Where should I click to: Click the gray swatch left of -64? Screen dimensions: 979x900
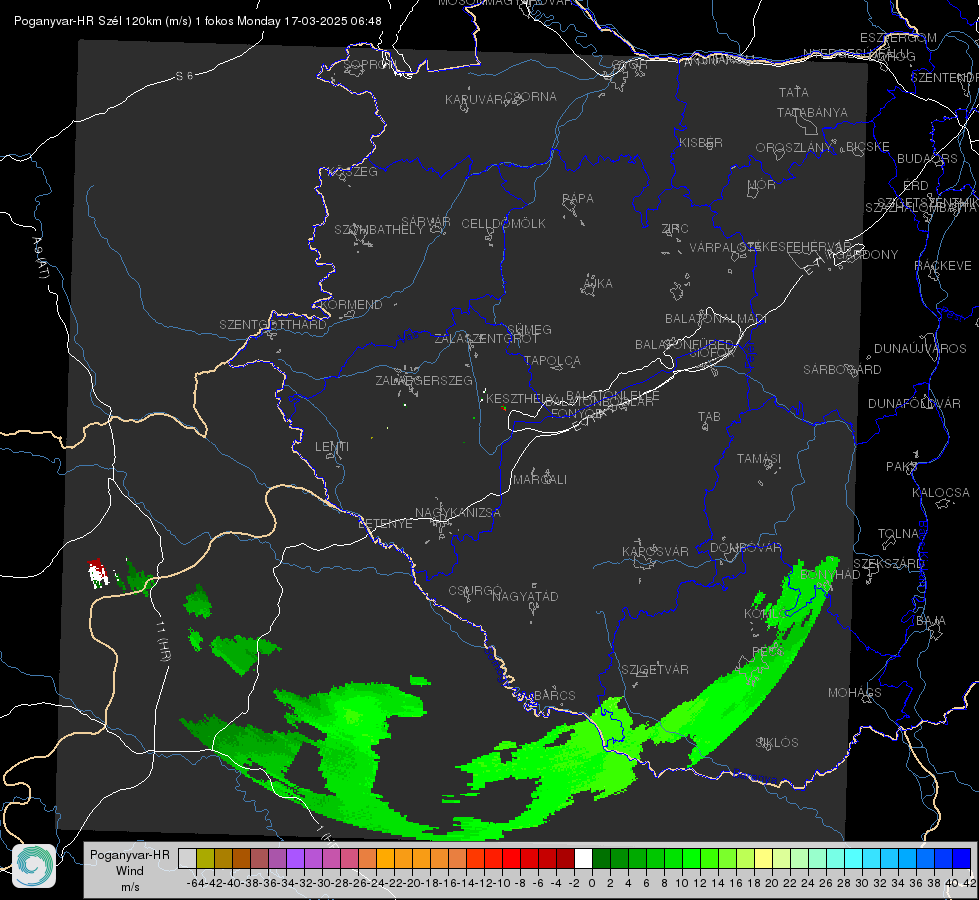click(187, 858)
